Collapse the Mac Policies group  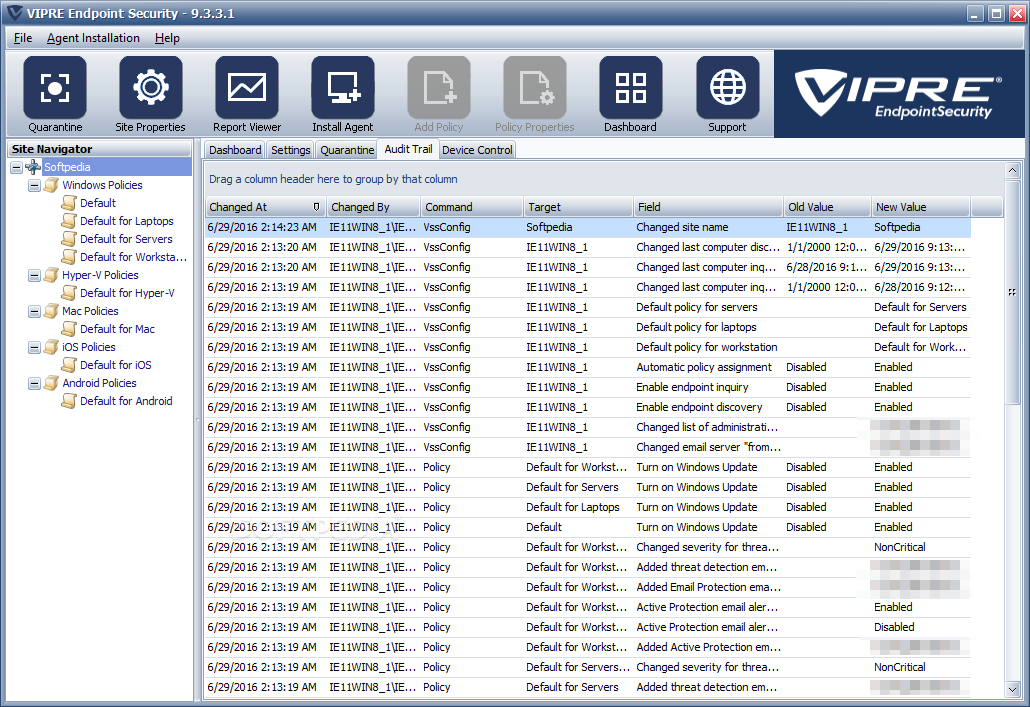(34, 311)
